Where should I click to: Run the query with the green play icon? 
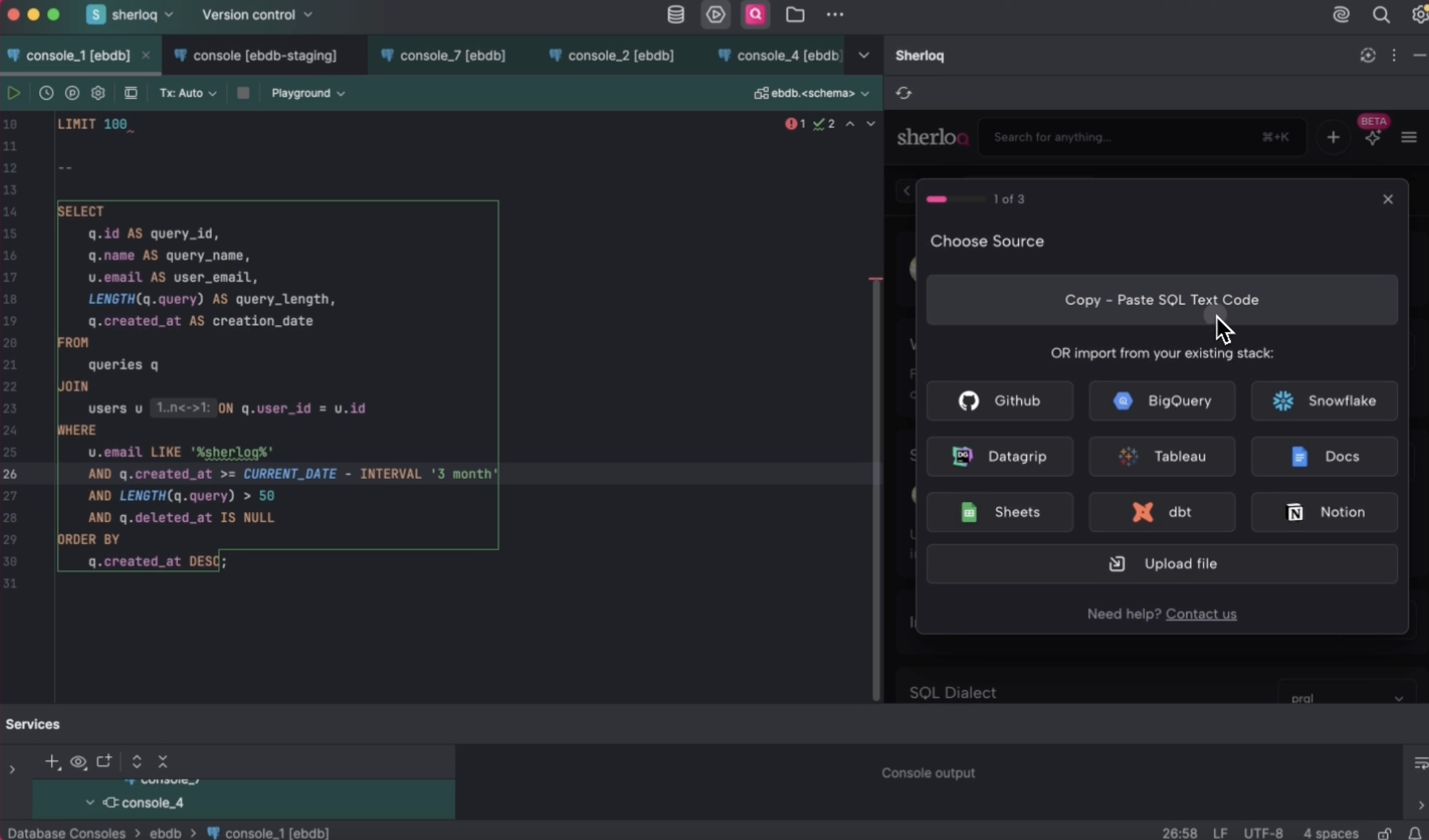[x=13, y=93]
